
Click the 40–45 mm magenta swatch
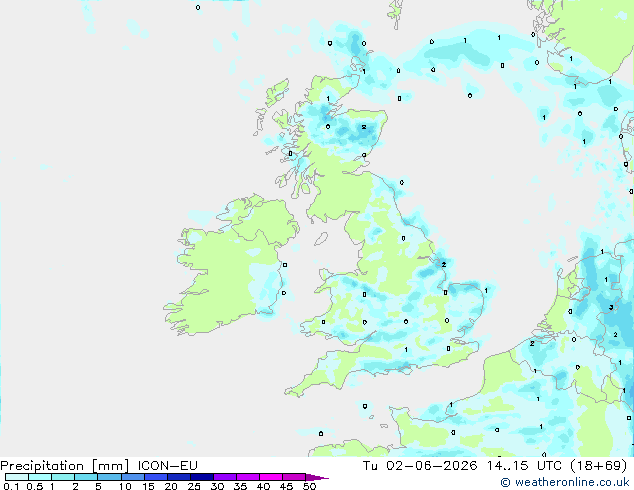pyautogui.click(x=271, y=477)
